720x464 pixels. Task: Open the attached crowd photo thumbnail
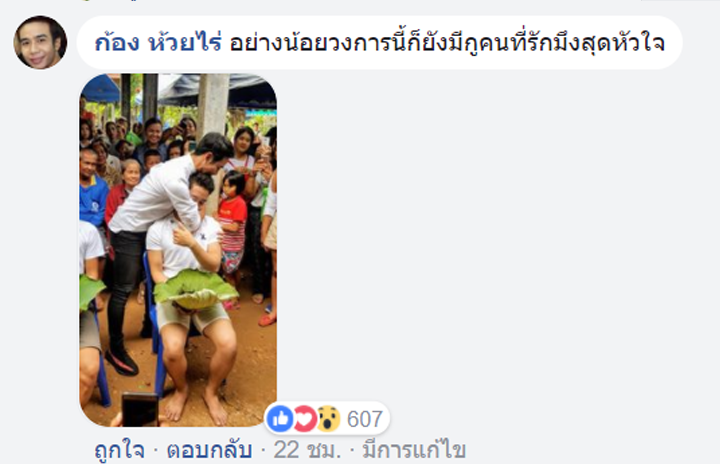[178, 250]
